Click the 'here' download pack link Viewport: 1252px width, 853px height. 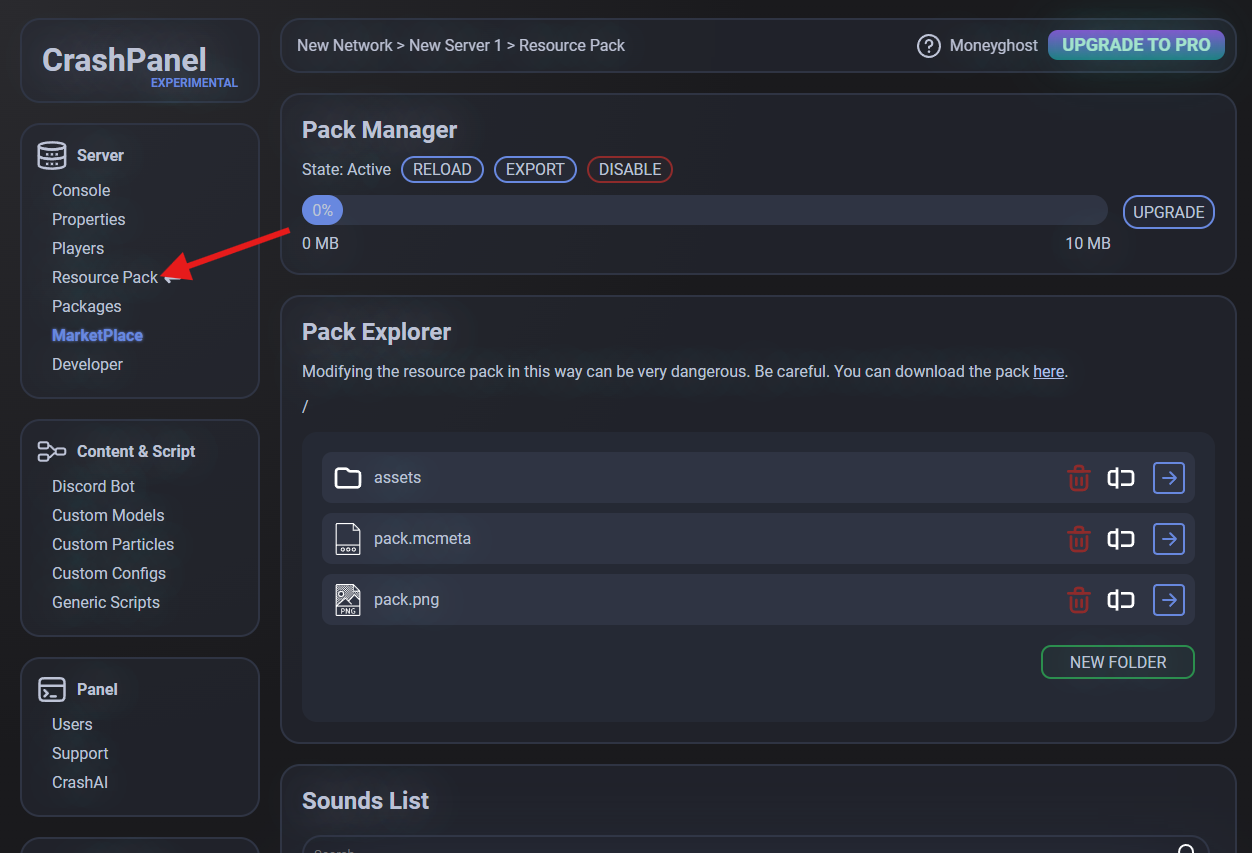coord(1048,371)
